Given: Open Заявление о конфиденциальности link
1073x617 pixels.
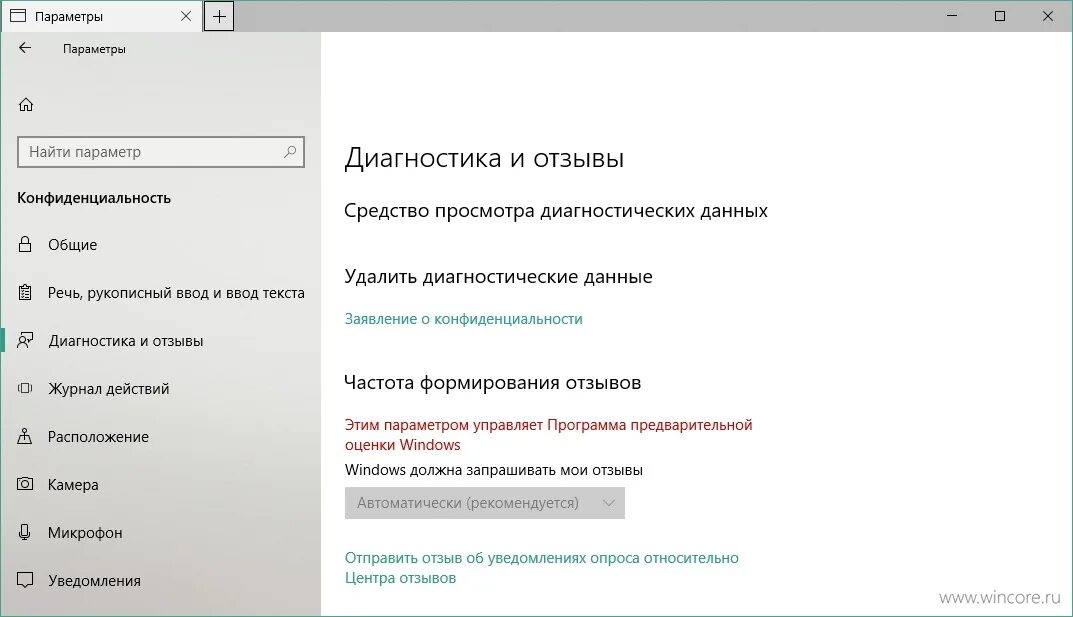Looking at the screenshot, I should click(464, 318).
